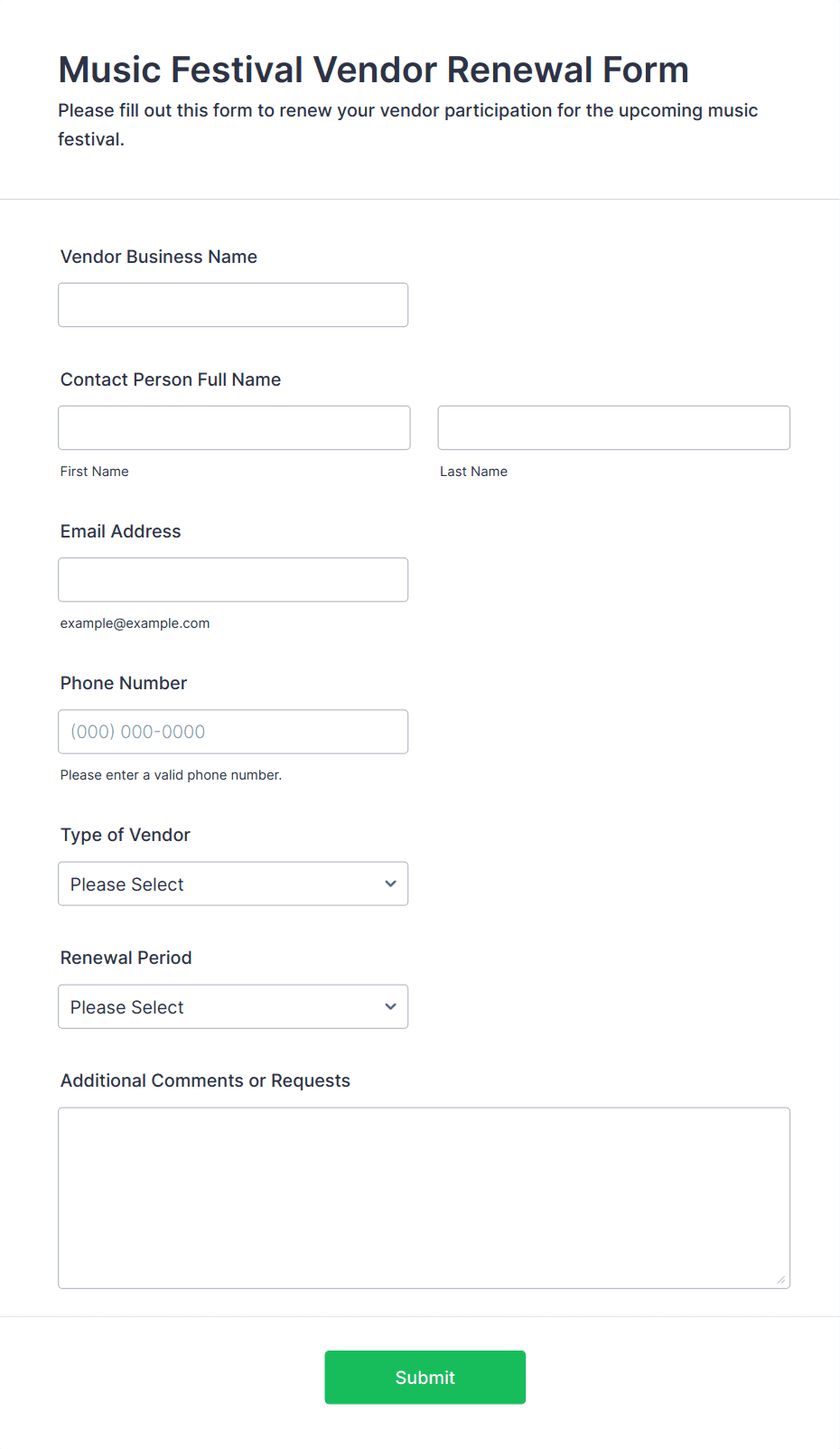Click the Type of Vendor chevron arrow
Image resolution: width=840 pixels, height=1449 pixels.
click(x=390, y=883)
